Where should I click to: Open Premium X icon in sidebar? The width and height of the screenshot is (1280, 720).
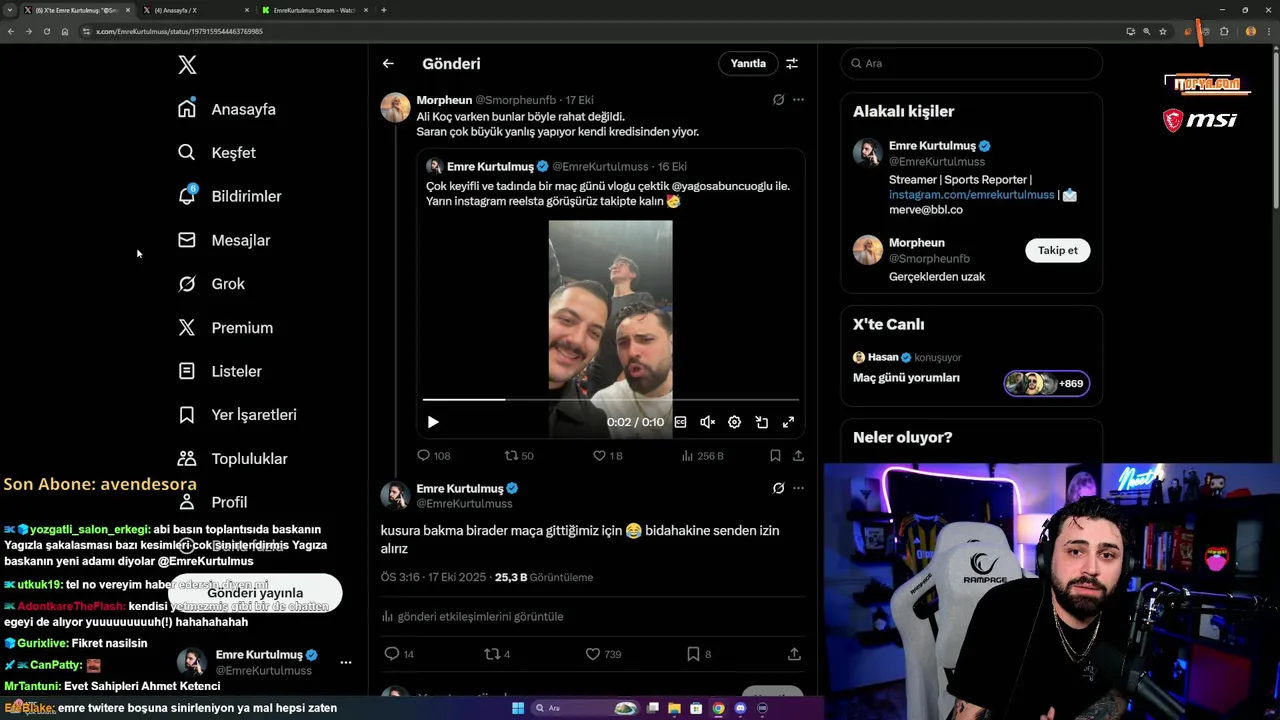point(187,327)
